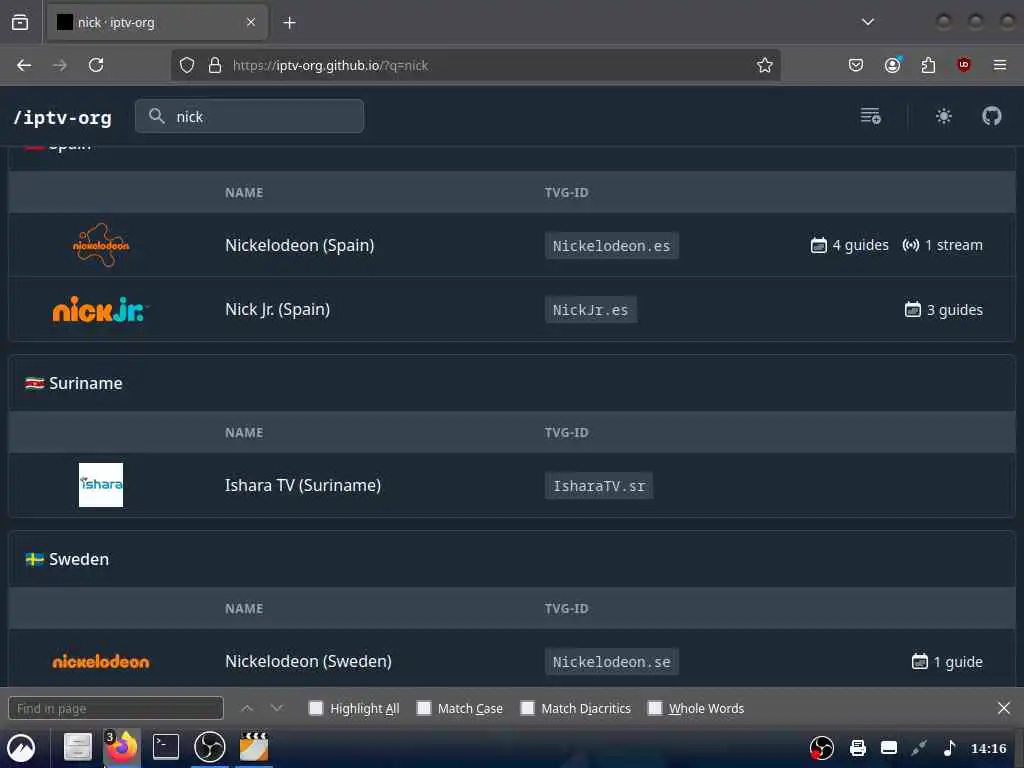Open the network connection tray icon
Viewport: 1024px width, 768px height.
[919, 748]
